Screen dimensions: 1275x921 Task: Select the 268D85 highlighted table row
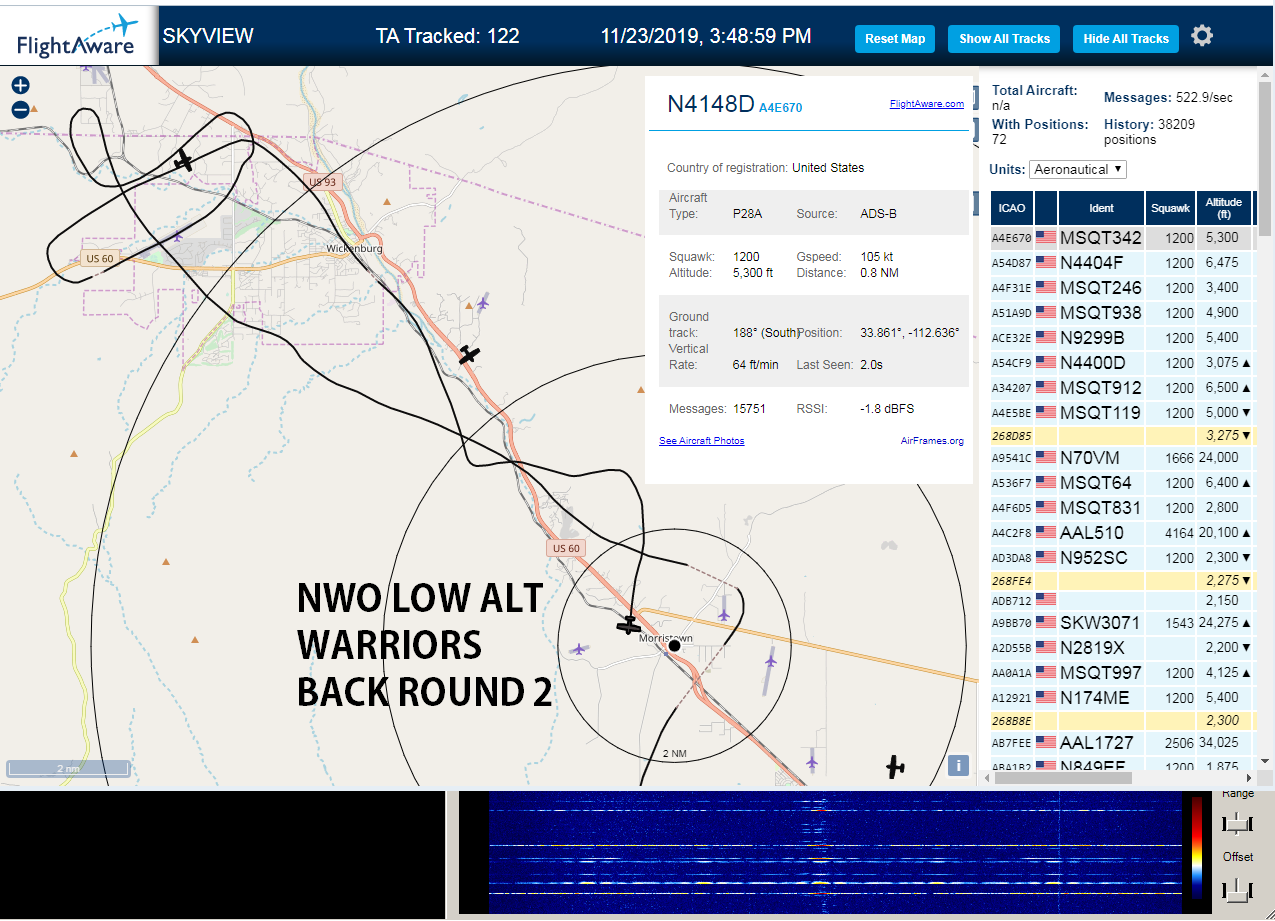[1121, 436]
